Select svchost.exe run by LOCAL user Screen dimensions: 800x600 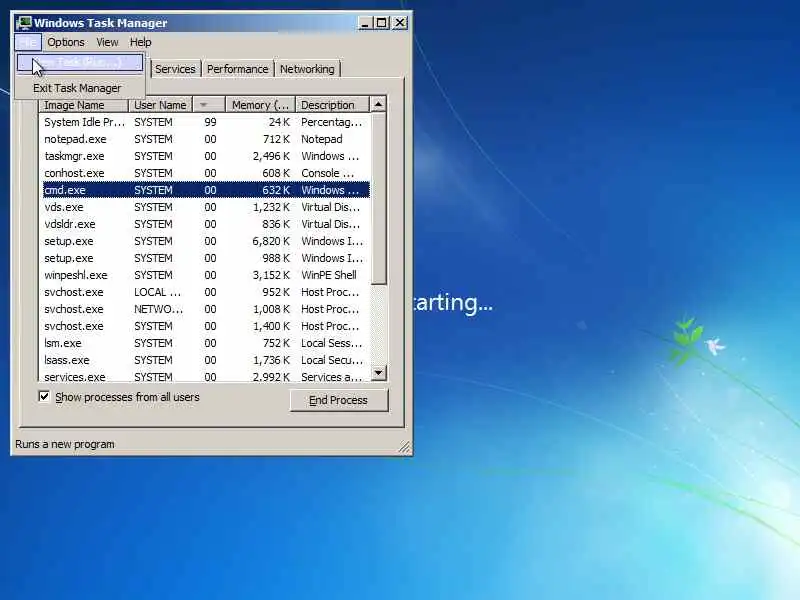[x=206, y=292]
